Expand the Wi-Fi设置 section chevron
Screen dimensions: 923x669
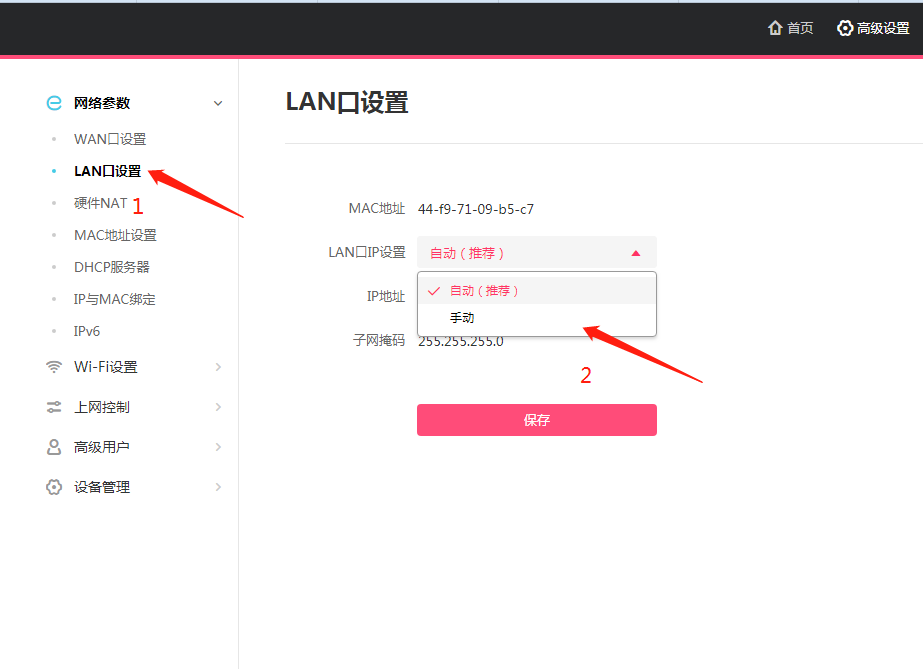218,367
